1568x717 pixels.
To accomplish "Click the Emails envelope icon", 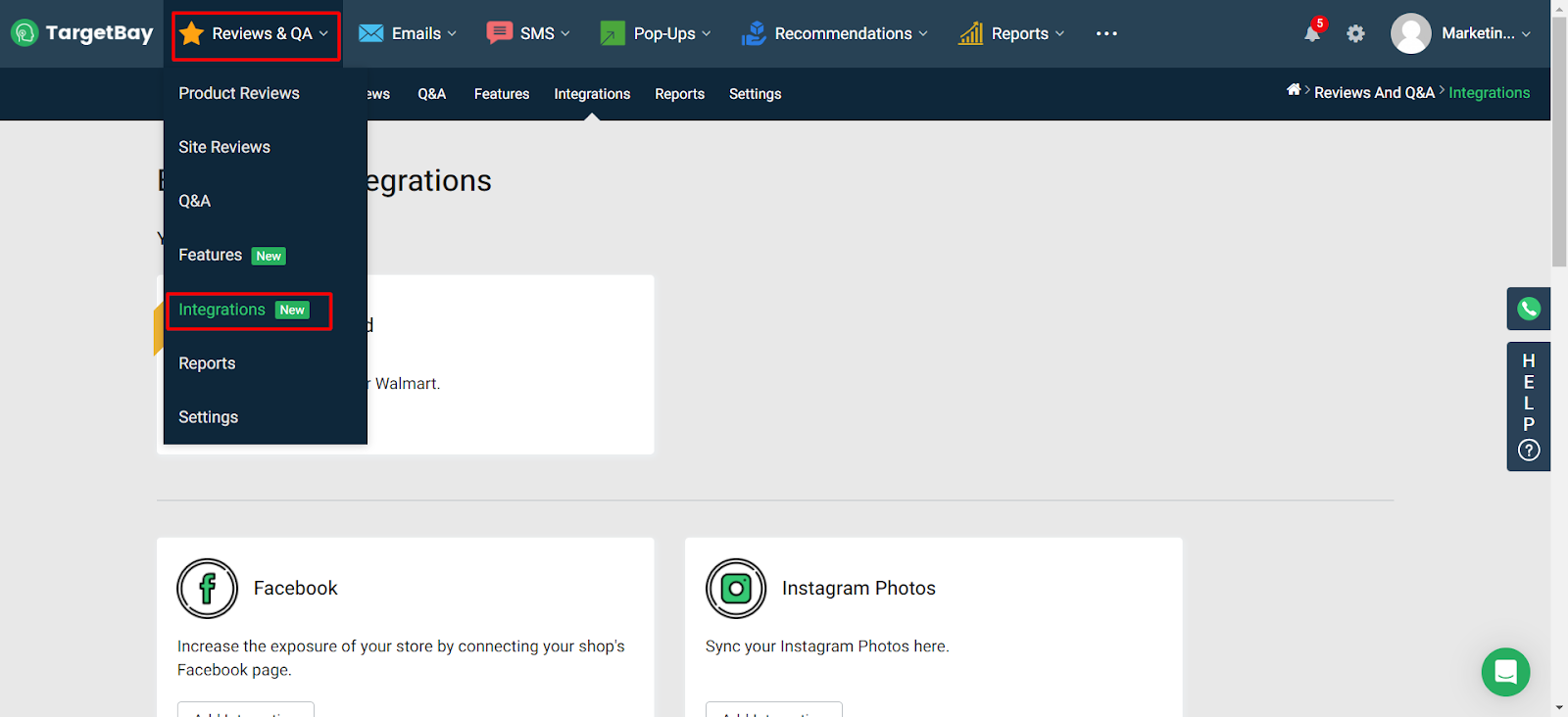I will click(370, 33).
